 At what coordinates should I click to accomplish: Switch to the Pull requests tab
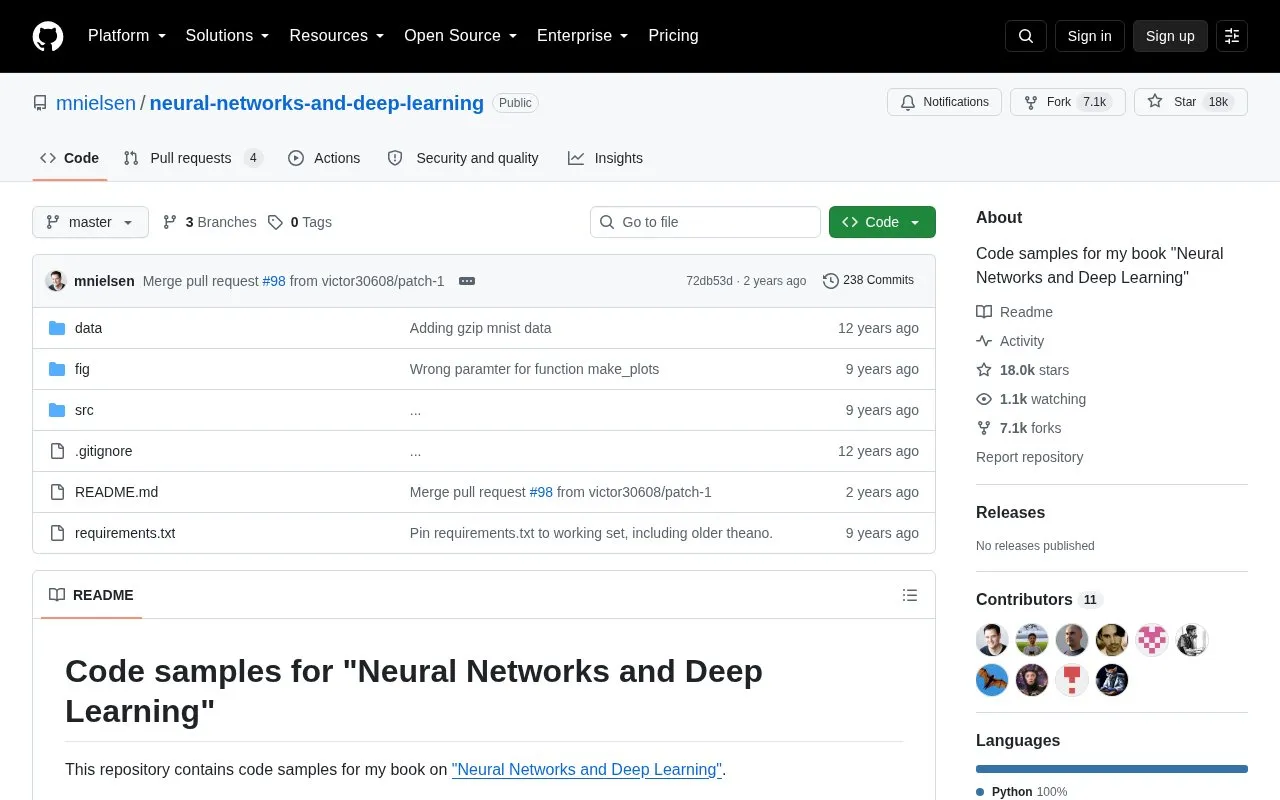coord(193,158)
